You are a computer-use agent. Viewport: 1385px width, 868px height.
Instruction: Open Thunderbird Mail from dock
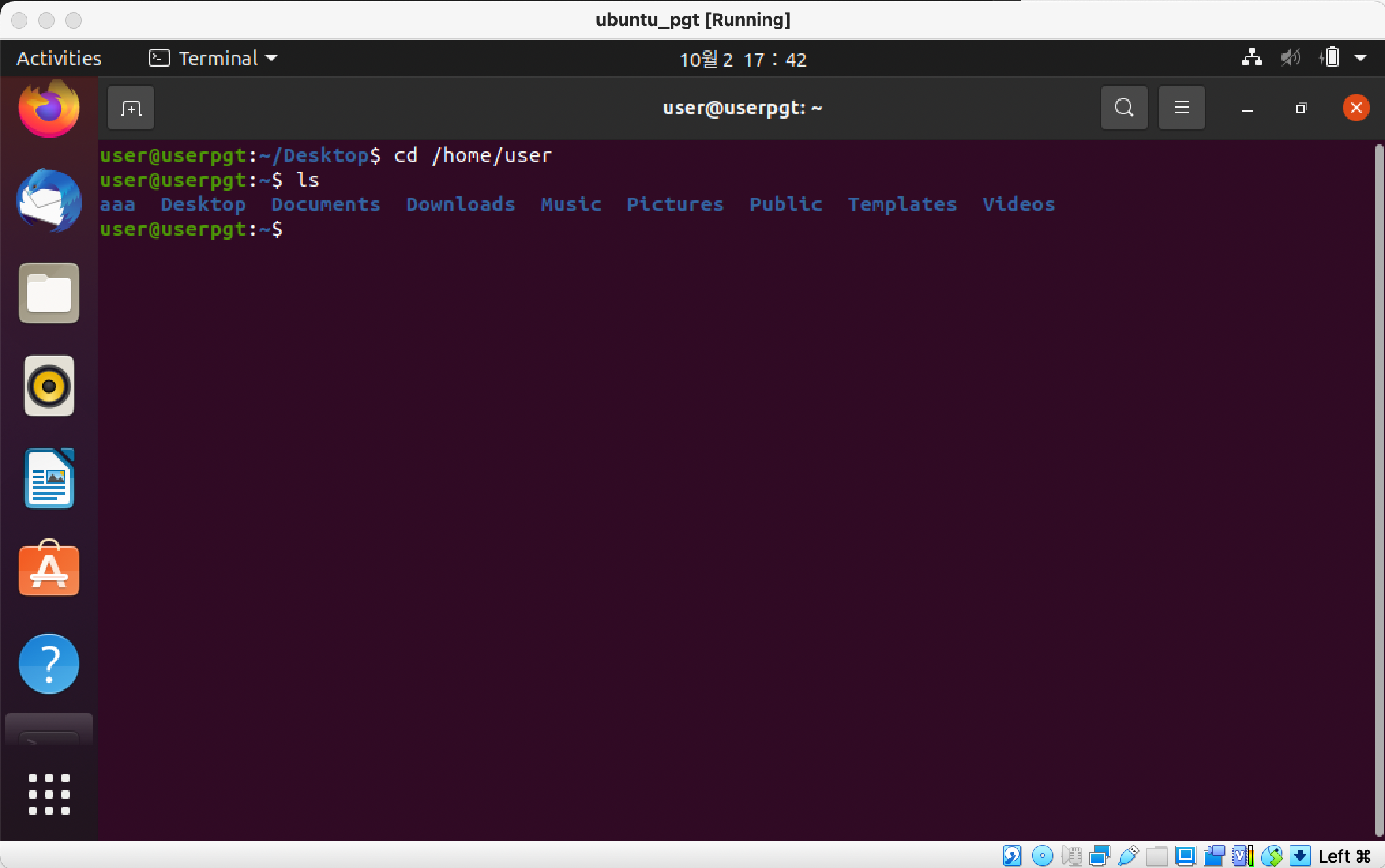coord(49,201)
